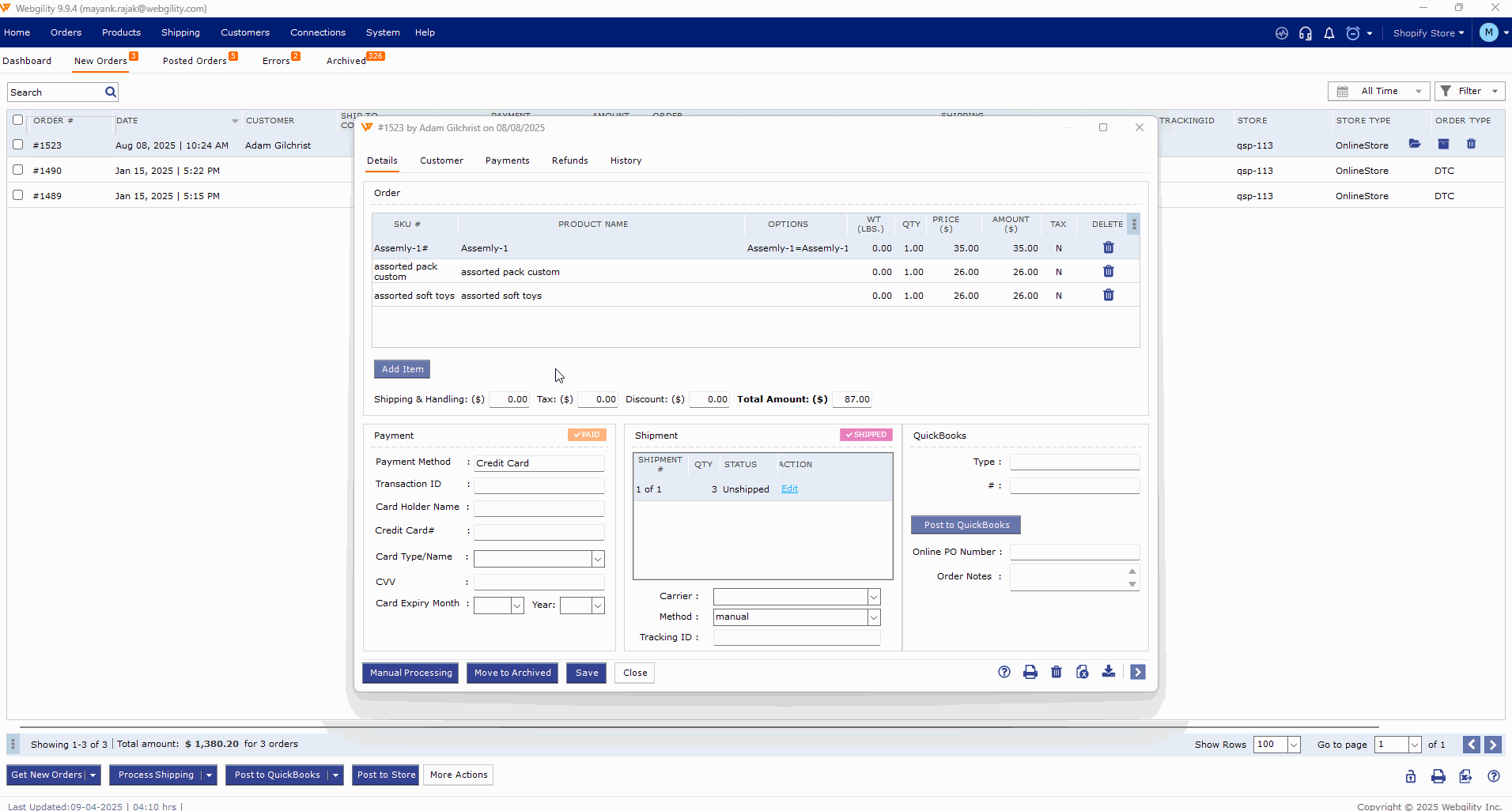Click the download icon in order dialog
Image resolution: width=1512 pixels, height=811 pixels.
[1108, 672]
